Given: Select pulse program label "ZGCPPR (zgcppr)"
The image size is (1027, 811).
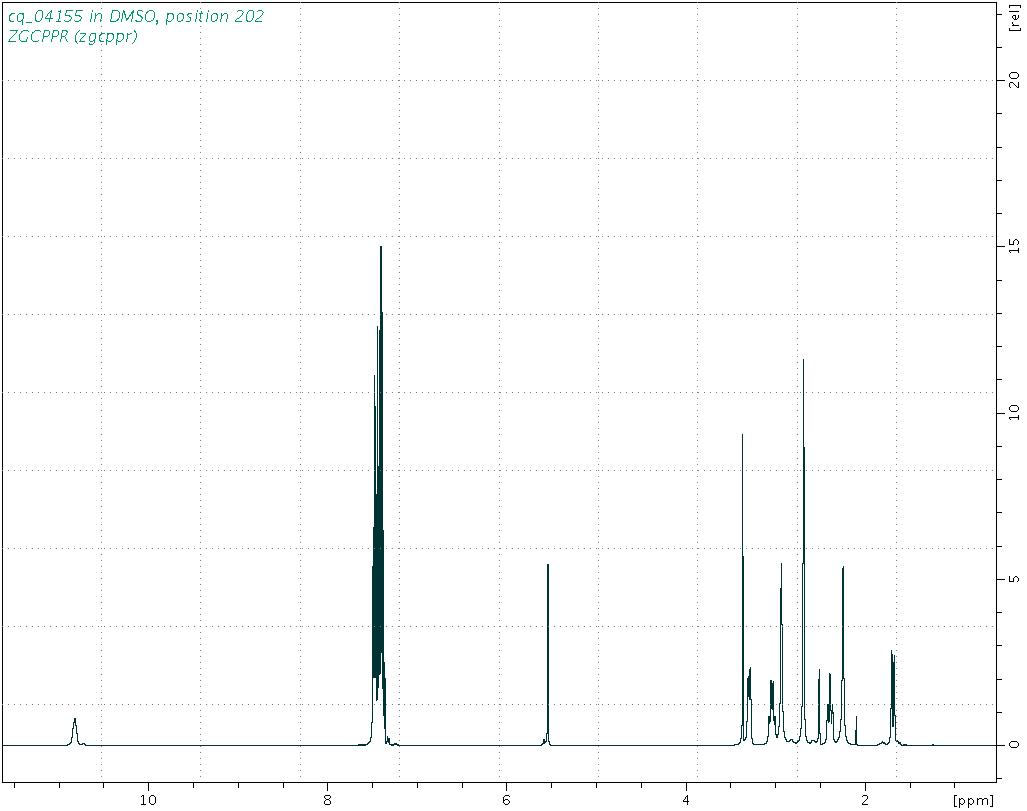Looking at the screenshot, I should coord(72,37).
